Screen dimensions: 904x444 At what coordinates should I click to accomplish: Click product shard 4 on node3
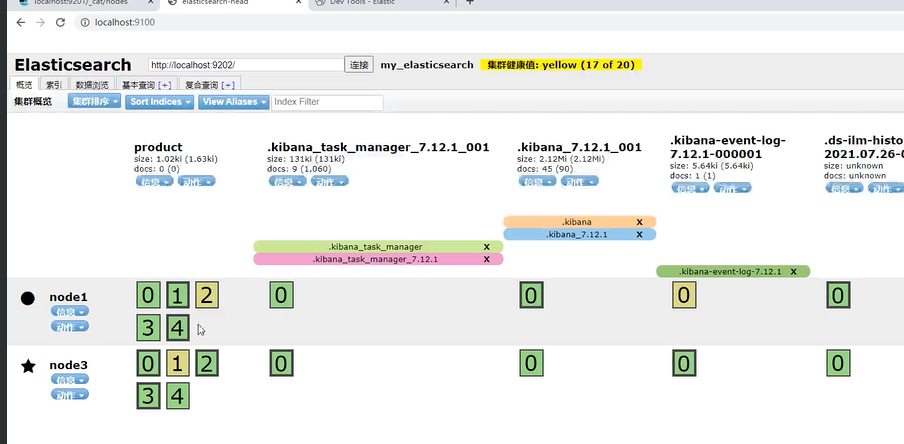(178, 396)
